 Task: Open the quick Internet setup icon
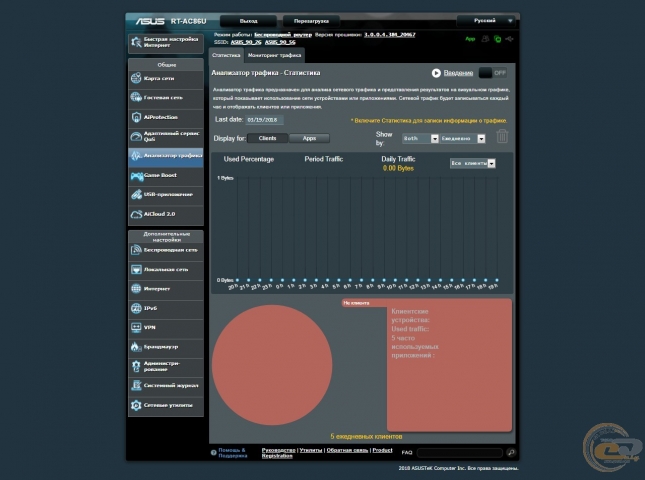coord(136,42)
